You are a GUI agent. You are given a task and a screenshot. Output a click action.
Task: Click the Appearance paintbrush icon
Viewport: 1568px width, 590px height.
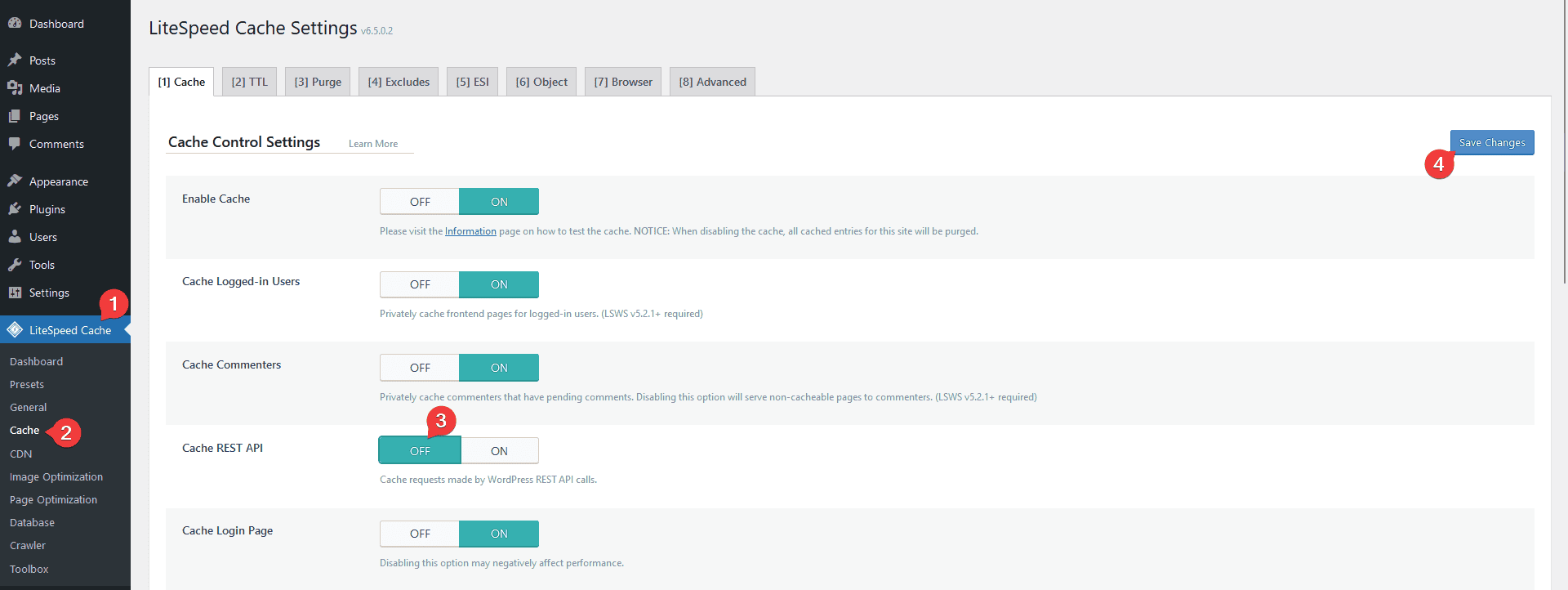(15, 181)
